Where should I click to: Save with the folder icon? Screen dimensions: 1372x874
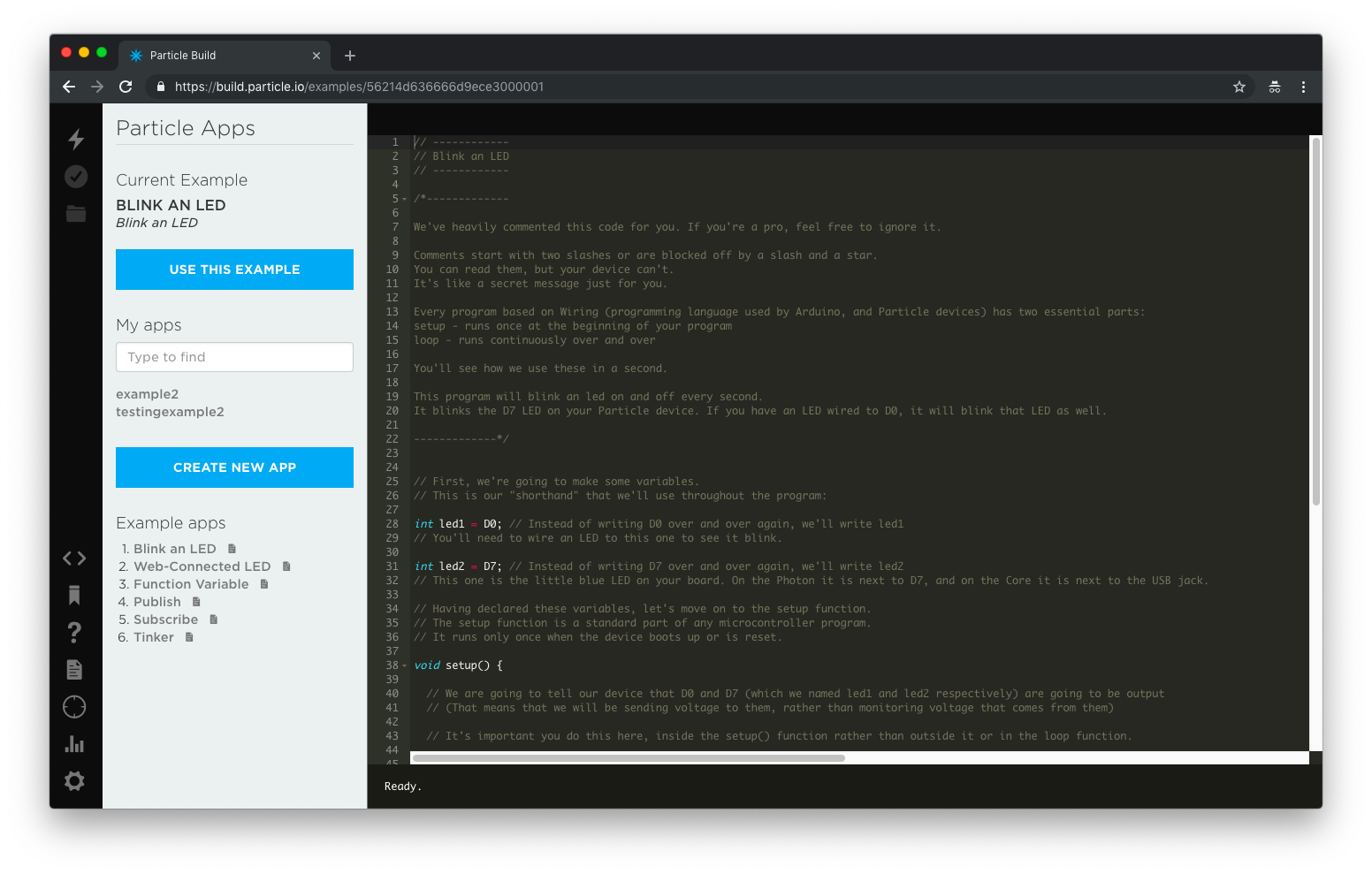(x=76, y=214)
